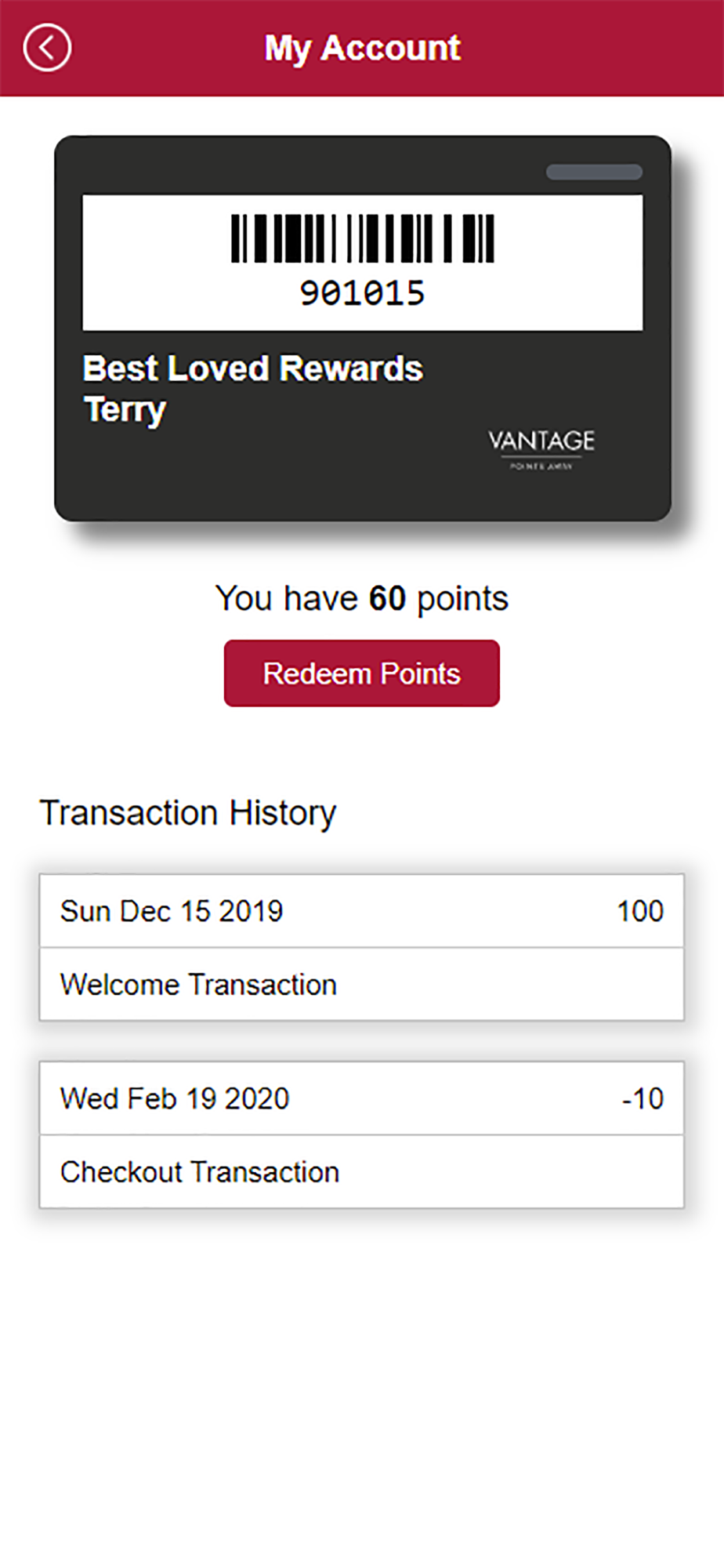Tap the back arrow icon
The height and width of the screenshot is (1568, 724).
click(47, 48)
